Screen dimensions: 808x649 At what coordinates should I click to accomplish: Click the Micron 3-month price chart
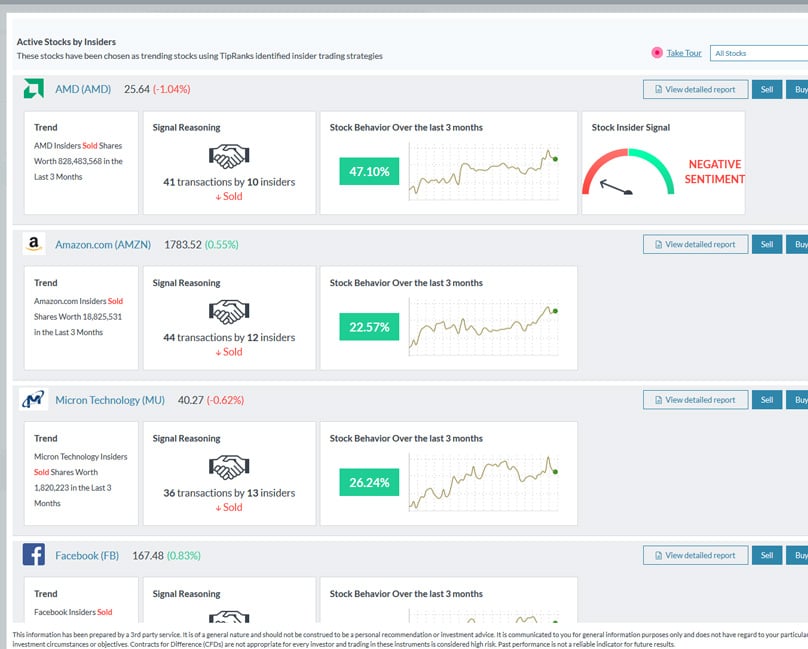(483, 482)
